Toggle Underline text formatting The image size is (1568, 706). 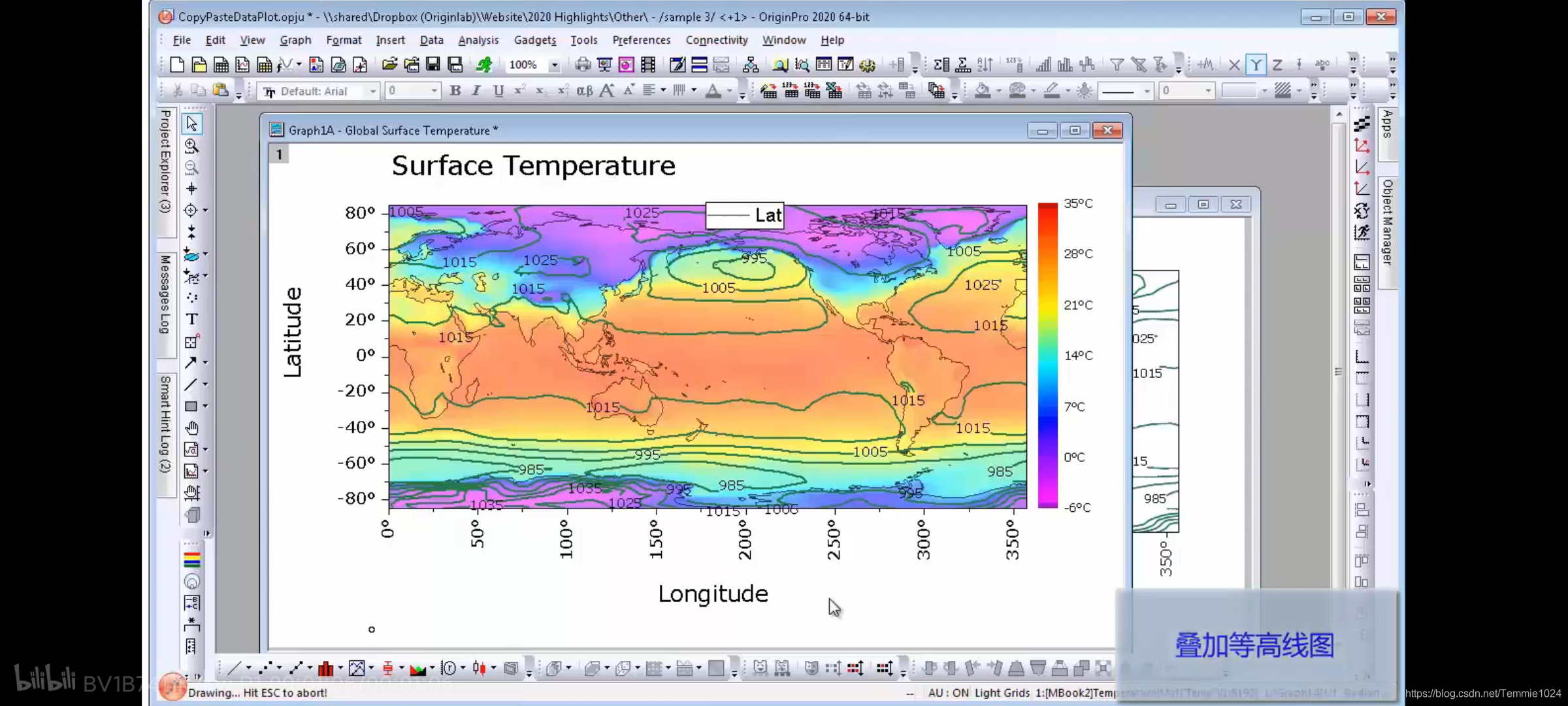click(498, 91)
